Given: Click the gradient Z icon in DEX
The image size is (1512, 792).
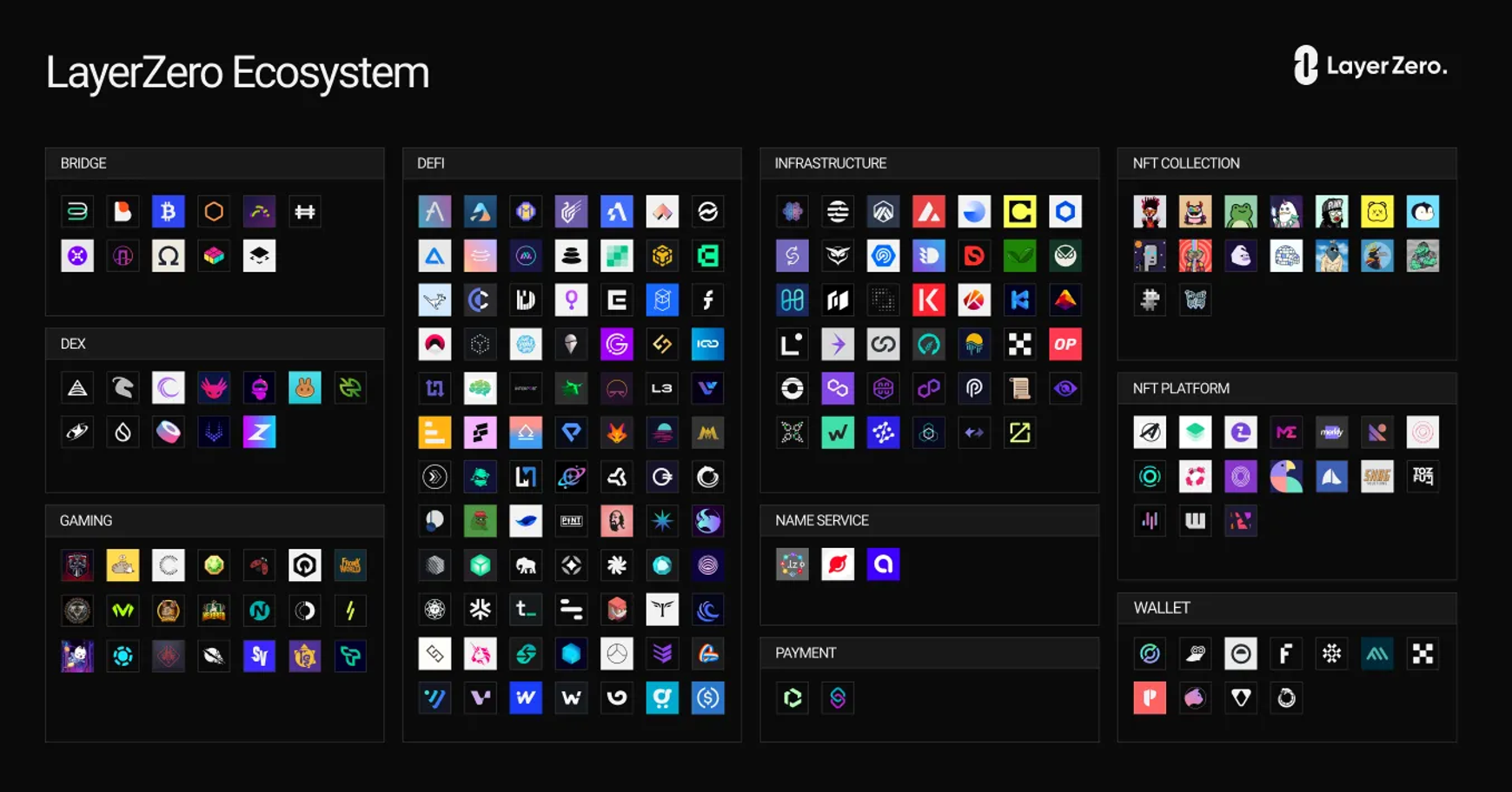Looking at the screenshot, I should [259, 432].
